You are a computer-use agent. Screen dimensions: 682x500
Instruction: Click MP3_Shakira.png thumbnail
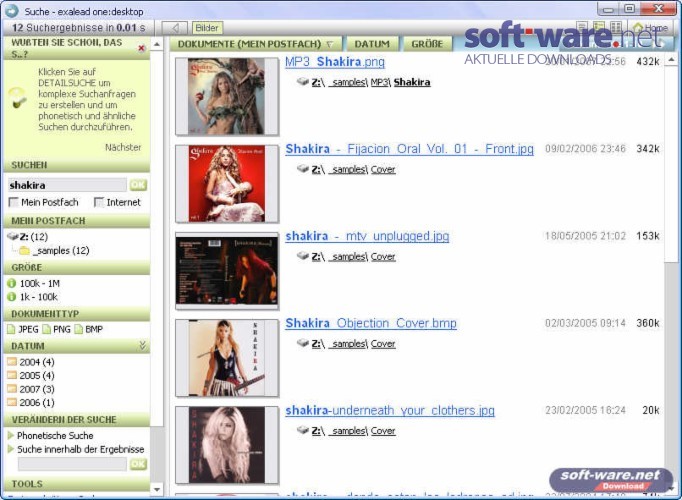pos(227,97)
